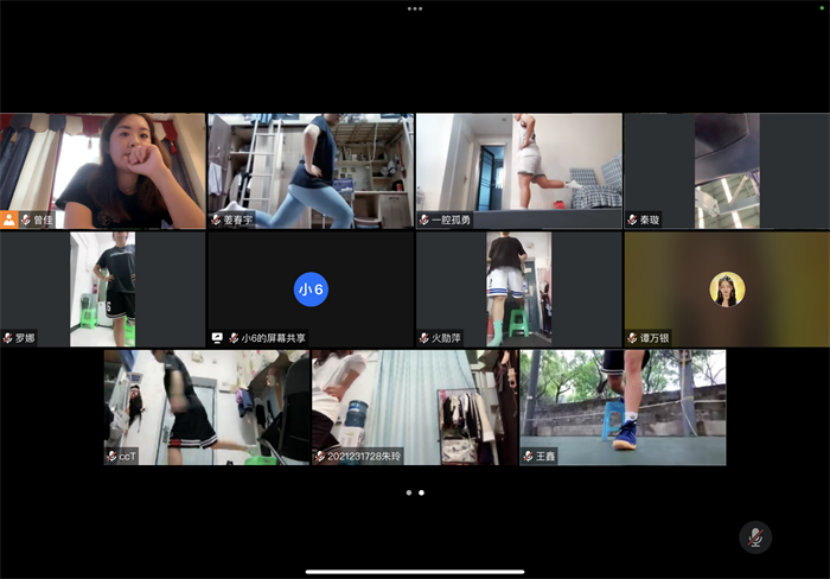Image resolution: width=831 pixels, height=579 pixels.
Task: Select 曾佳's video tile
Action: click(103, 165)
